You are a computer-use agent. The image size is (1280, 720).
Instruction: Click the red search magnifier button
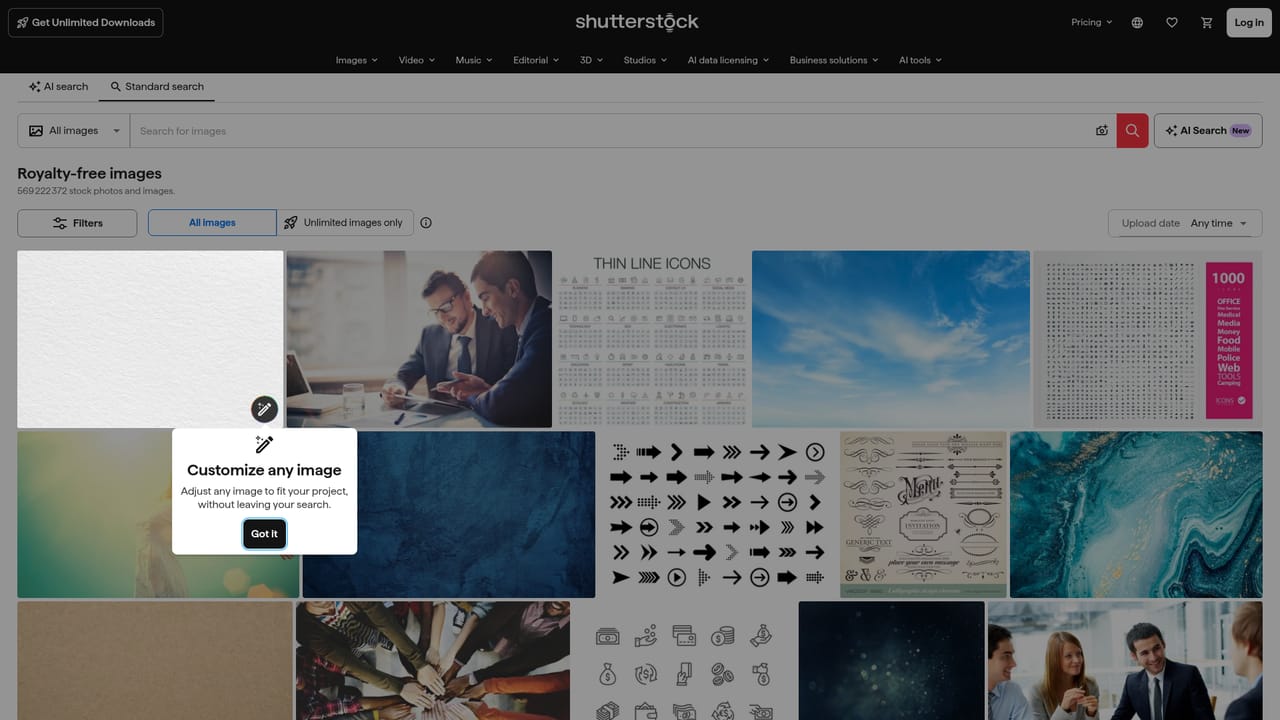pos(1132,131)
